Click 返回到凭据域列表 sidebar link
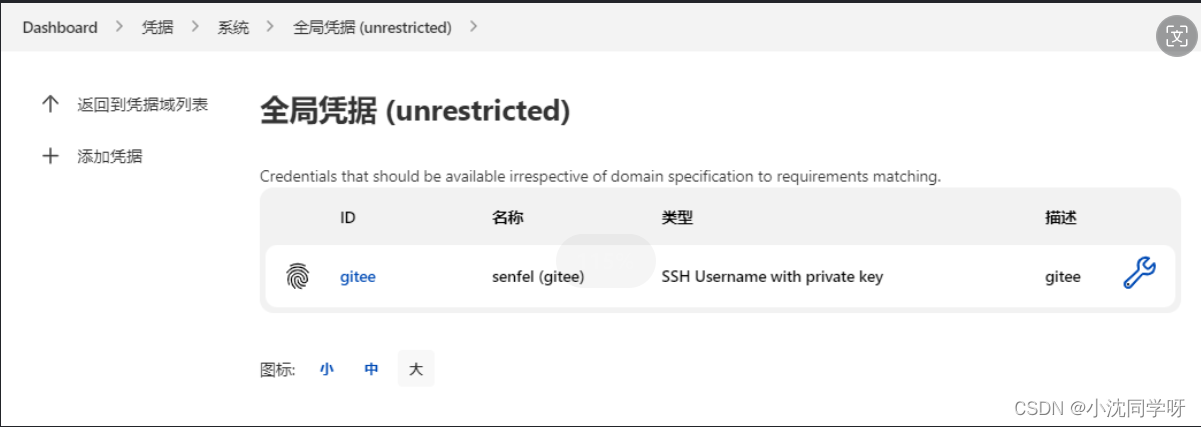The height and width of the screenshot is (427, 1201). [143, 104]
